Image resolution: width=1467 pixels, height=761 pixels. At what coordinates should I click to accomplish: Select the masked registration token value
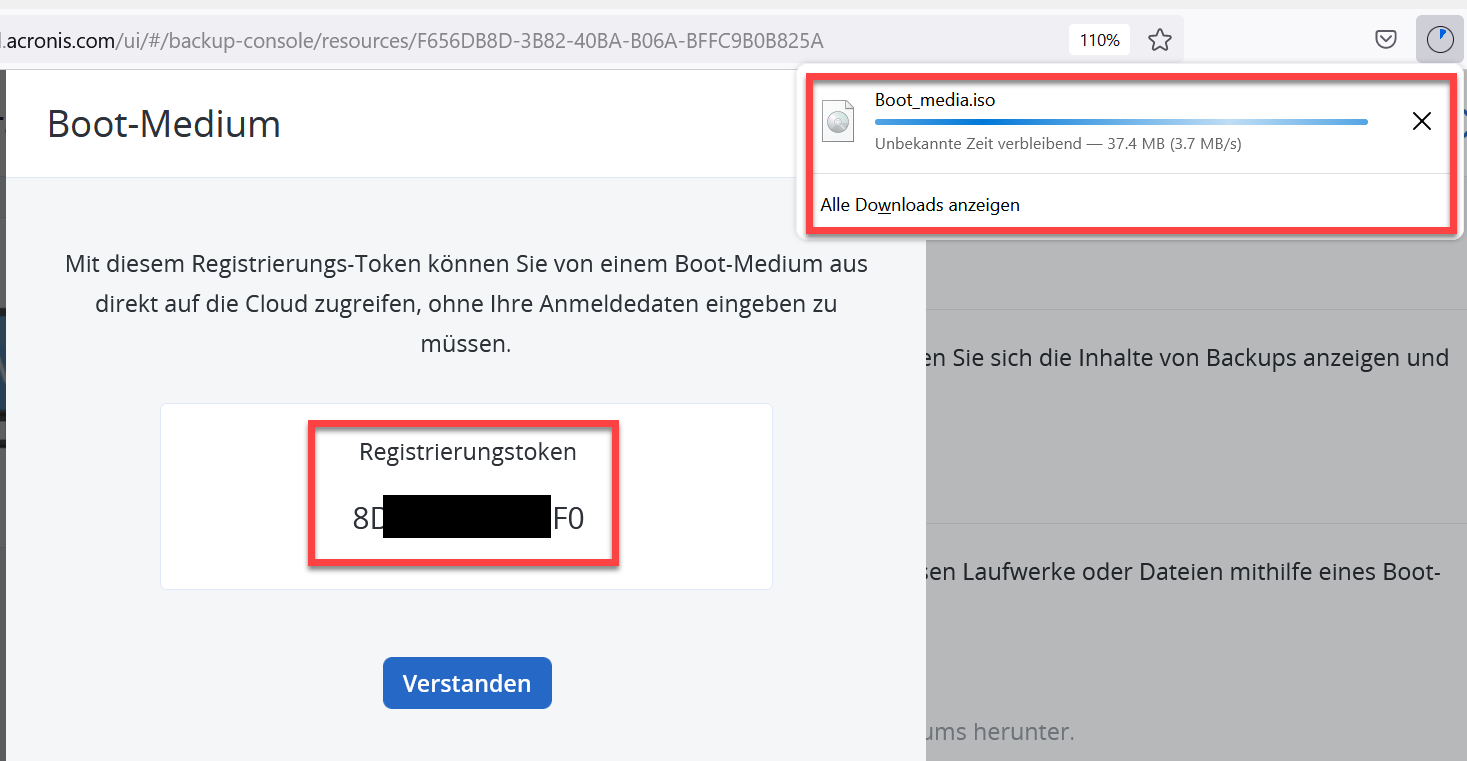(467, 518)
